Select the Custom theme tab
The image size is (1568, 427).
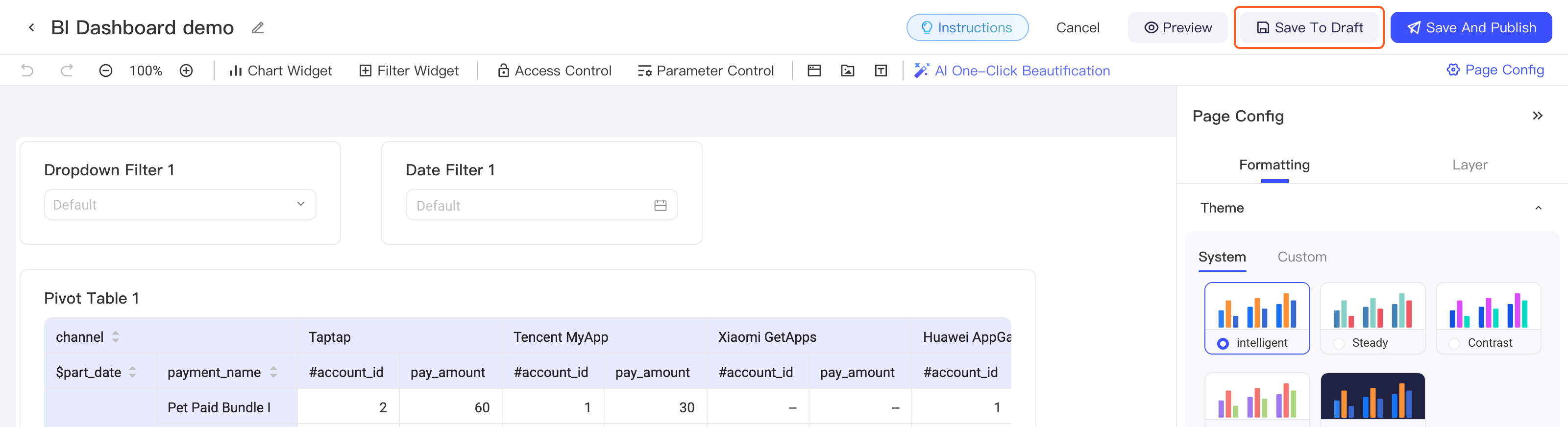(x=1302, y=257)
